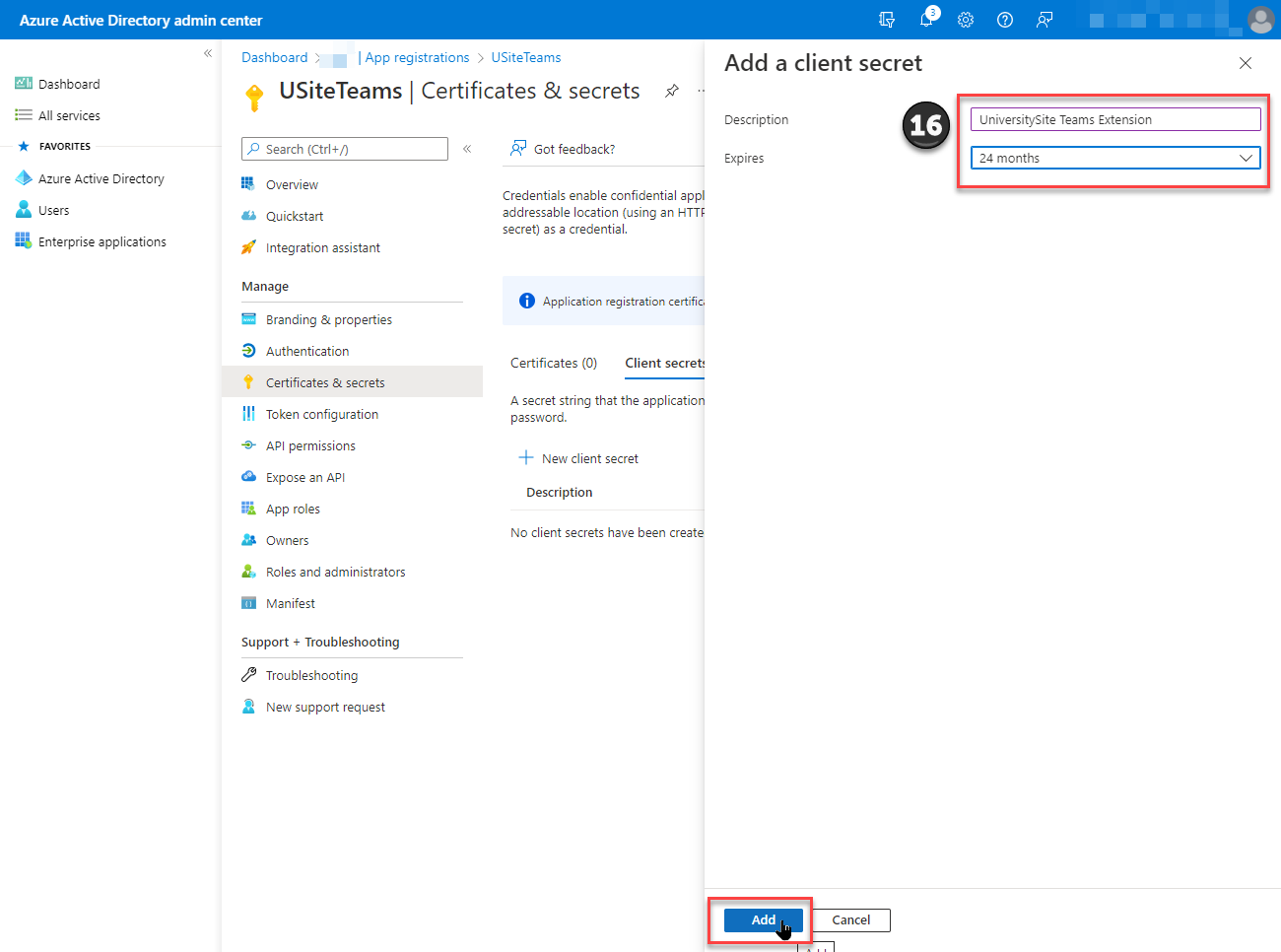Collapse the left navigation with double chevron

click(208, 53)
